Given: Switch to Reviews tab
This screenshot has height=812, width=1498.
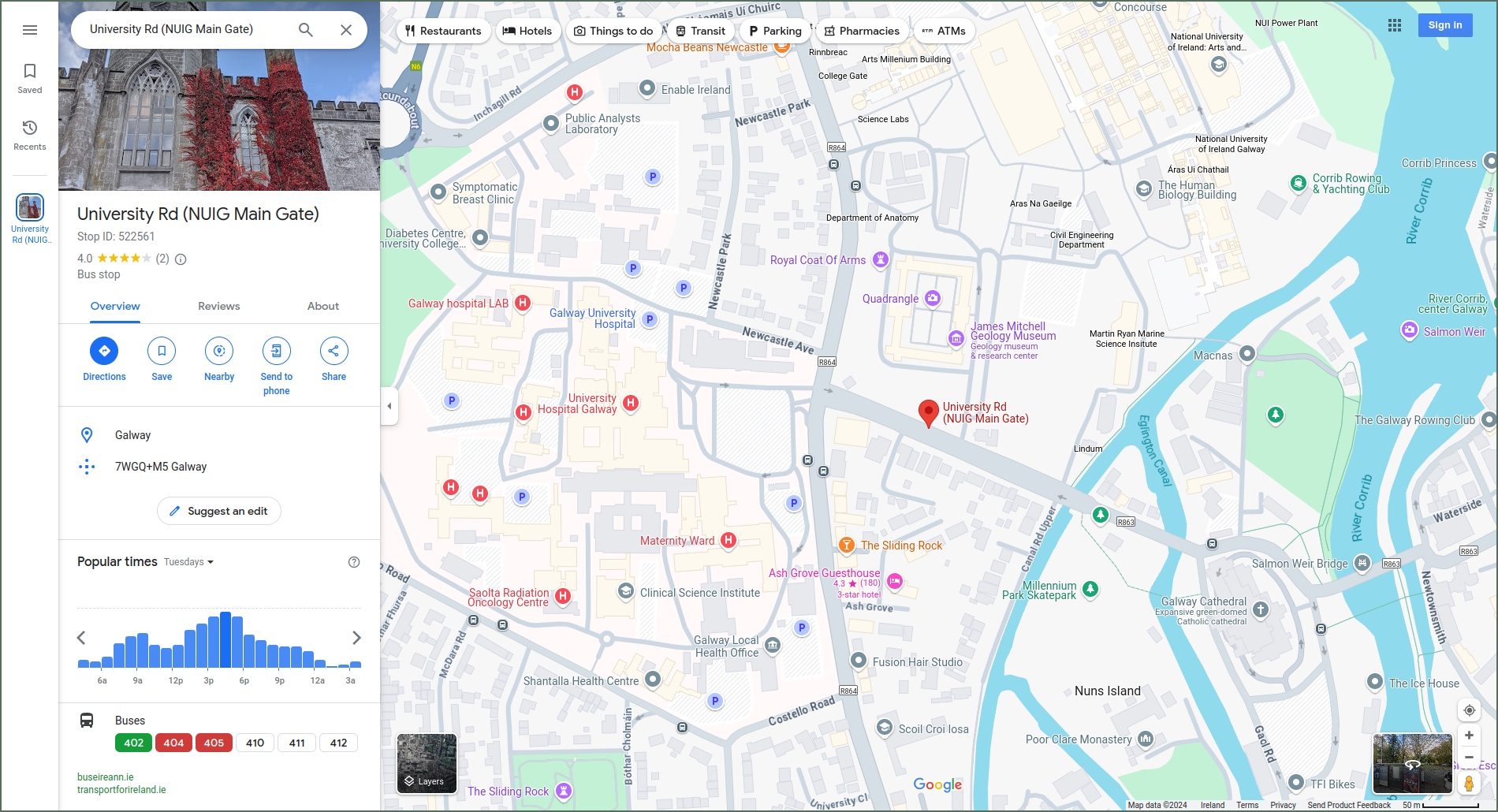Looking at the screenshot, I should [219, 307].
